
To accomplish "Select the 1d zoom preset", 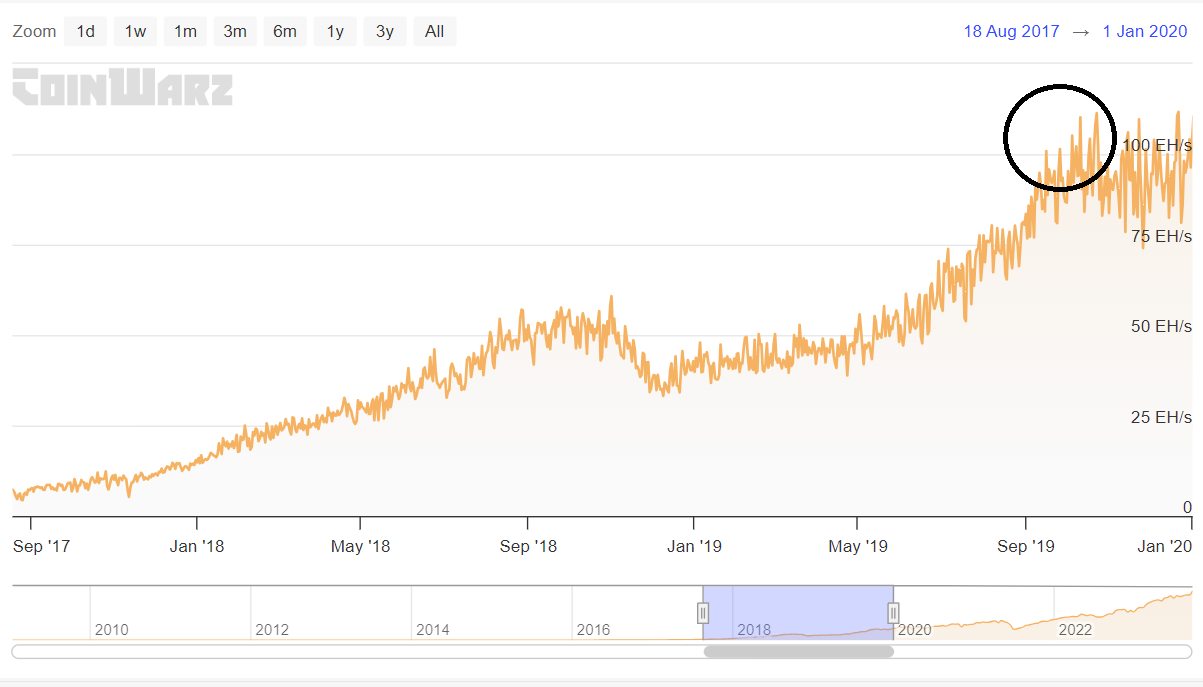I will click(84, 31).
